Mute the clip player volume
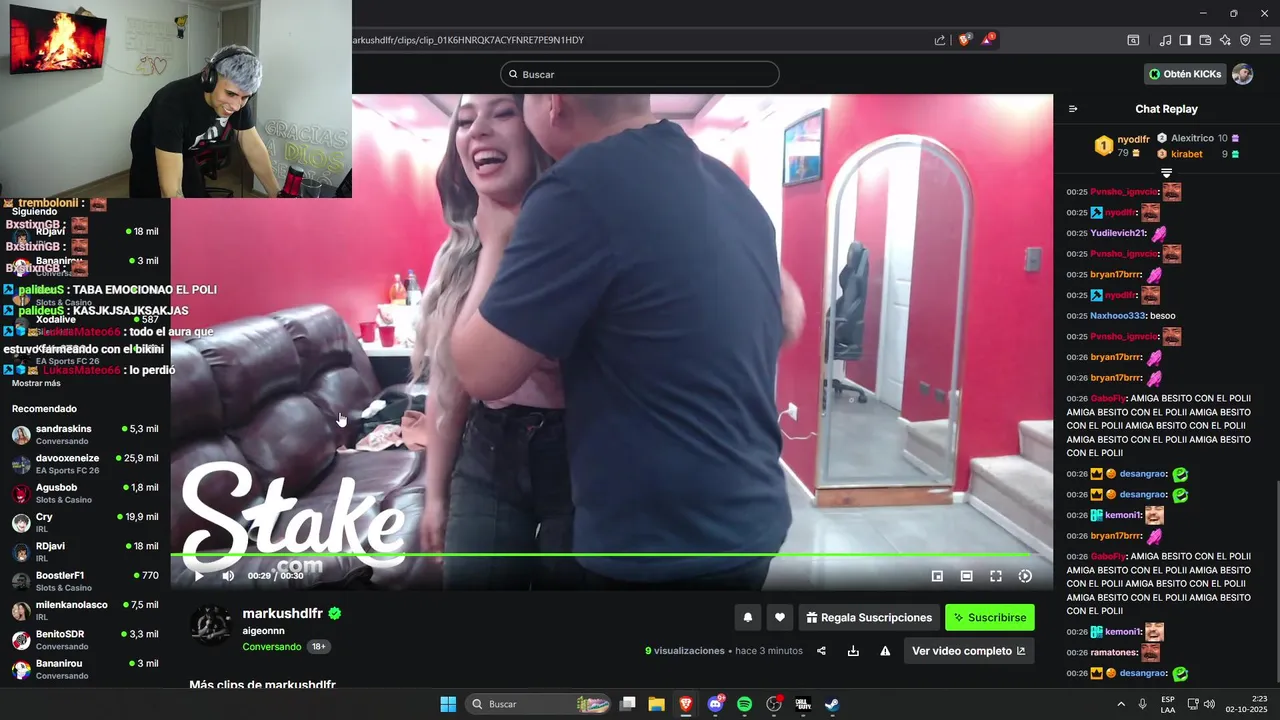This screenshot has width=1280, height=720. [228, 576]
